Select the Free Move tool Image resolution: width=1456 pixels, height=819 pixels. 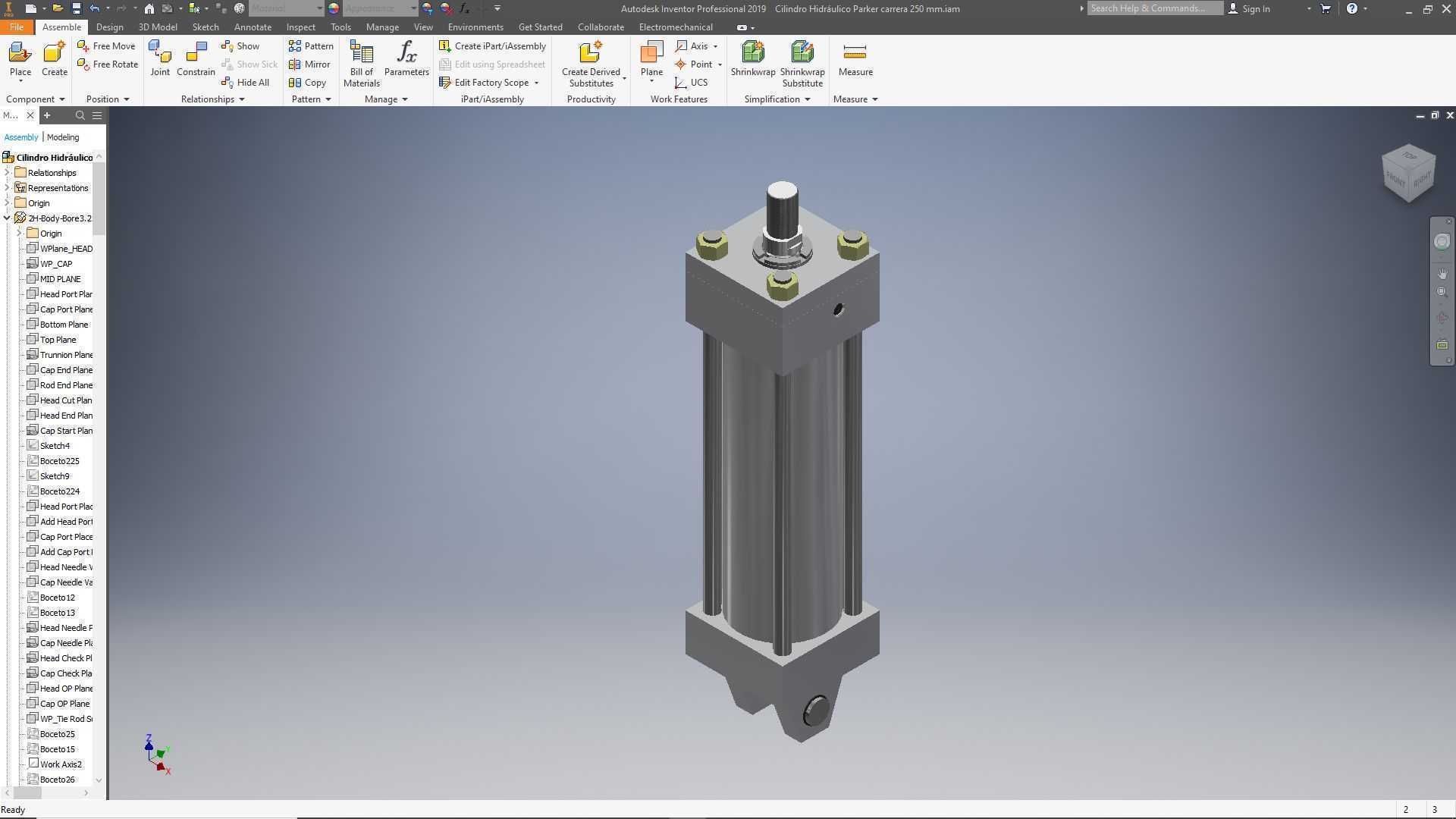[x=106, y=46]
